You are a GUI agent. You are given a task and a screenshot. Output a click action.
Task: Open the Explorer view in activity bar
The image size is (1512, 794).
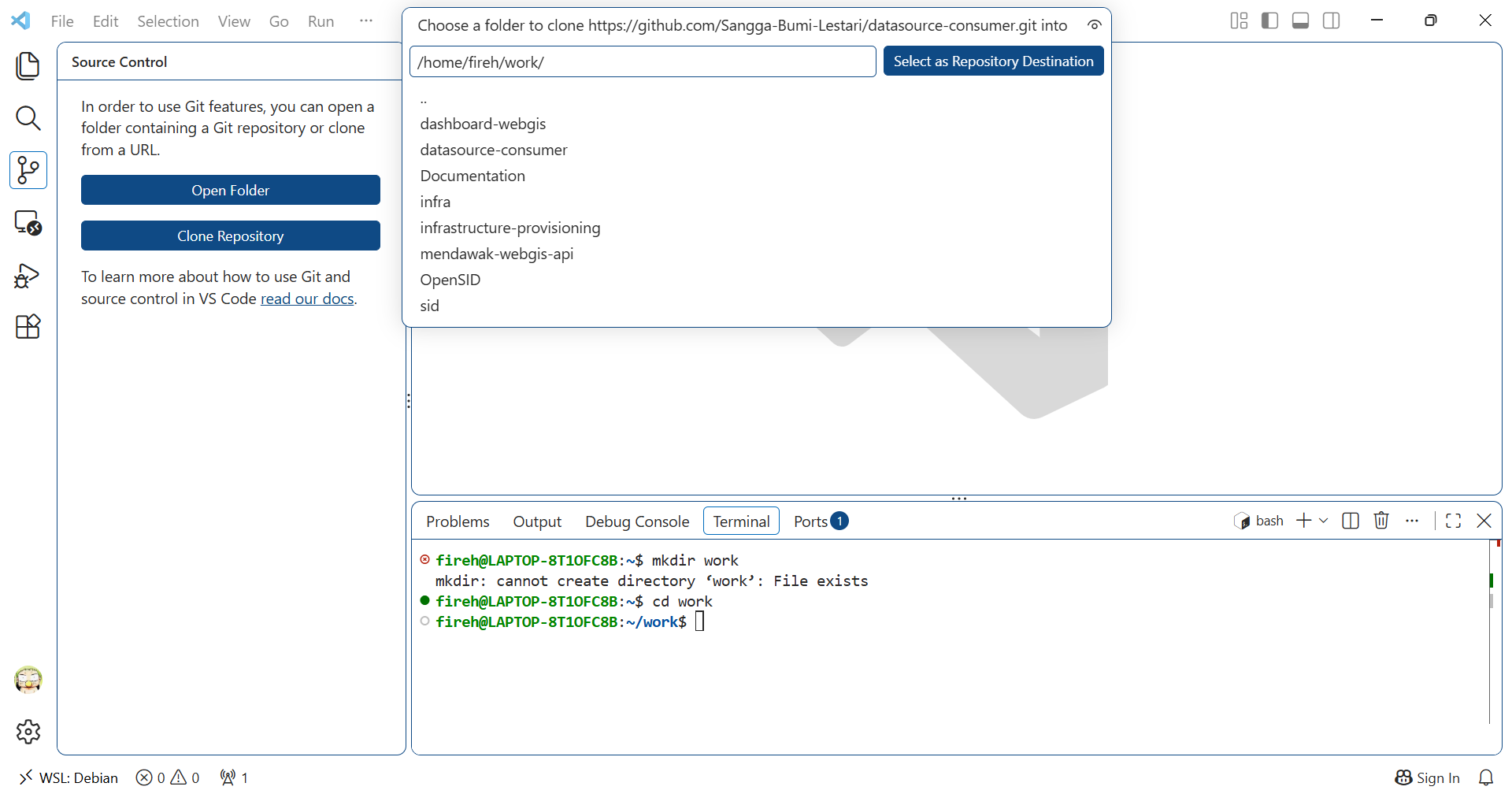pos(28,66)
